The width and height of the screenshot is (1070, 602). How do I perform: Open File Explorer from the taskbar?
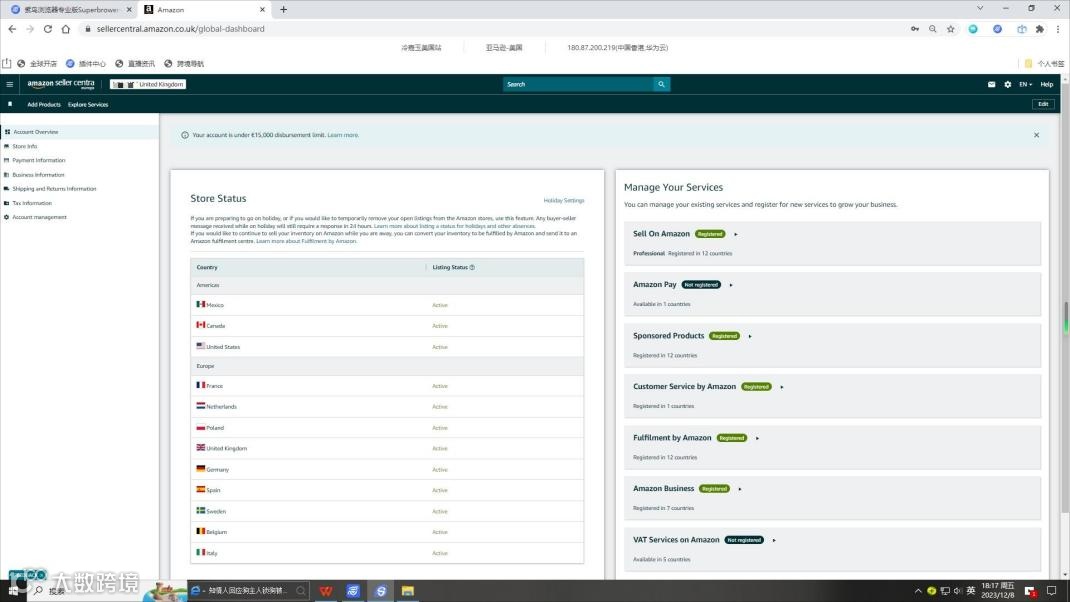pyautogui.click(x=407, y=591)
